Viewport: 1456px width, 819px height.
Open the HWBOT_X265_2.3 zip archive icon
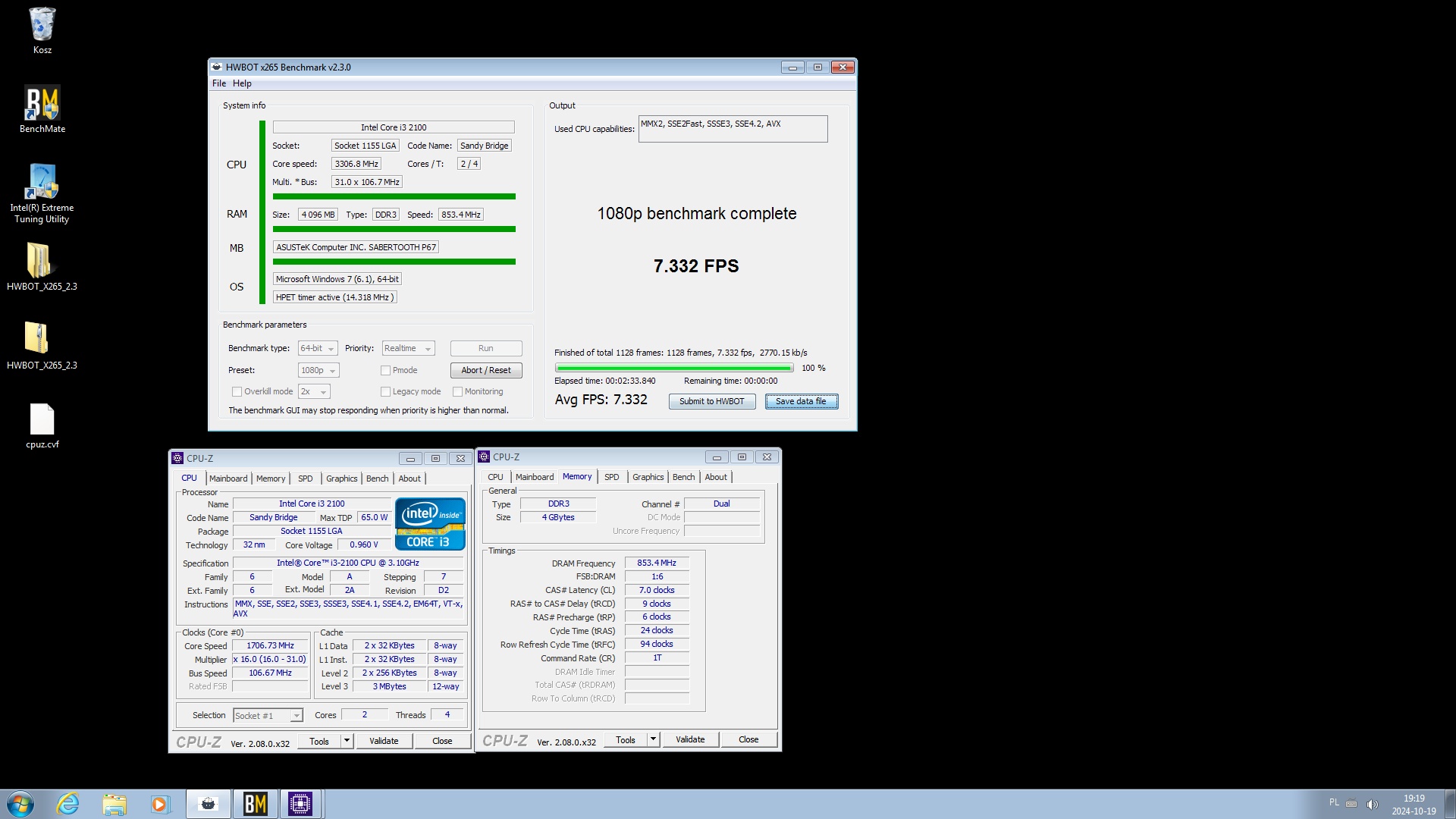pyautogui.click(x=42, y=345)
